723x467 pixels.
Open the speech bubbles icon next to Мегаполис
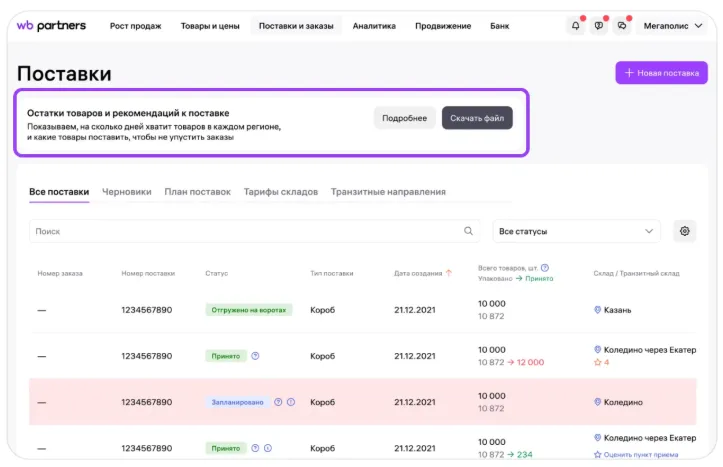(621, 26)
